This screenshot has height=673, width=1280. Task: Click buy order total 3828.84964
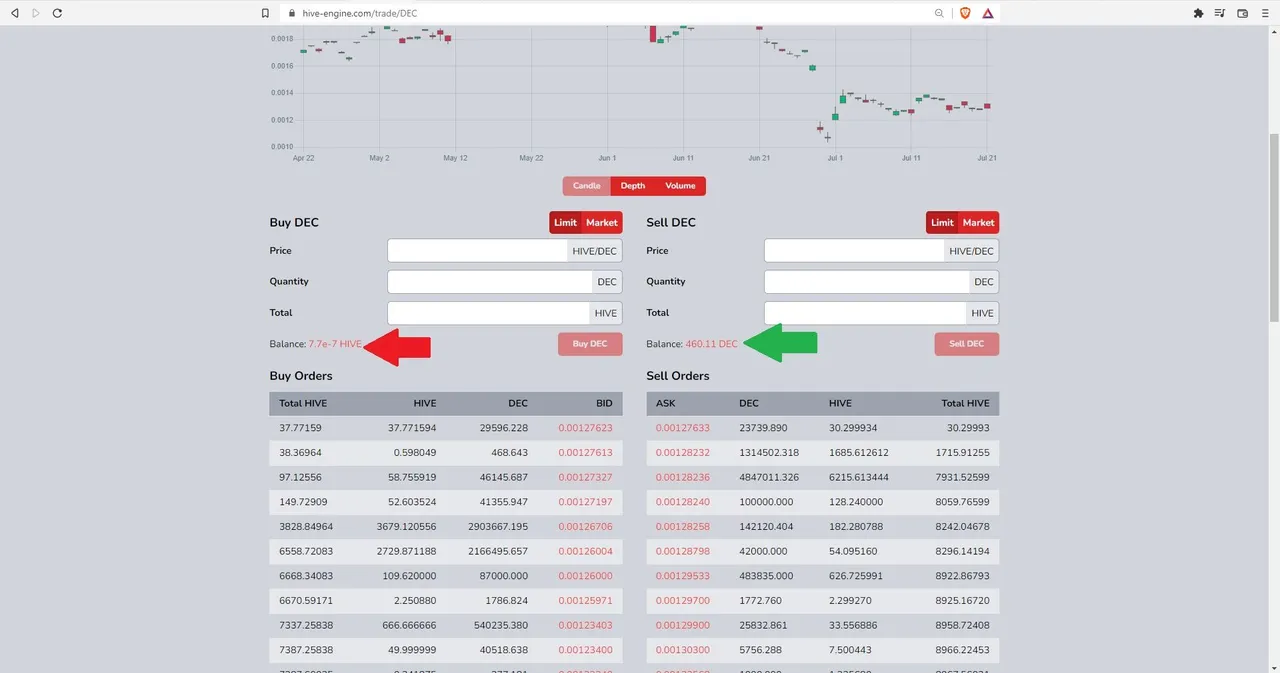(x=306, y=526)
